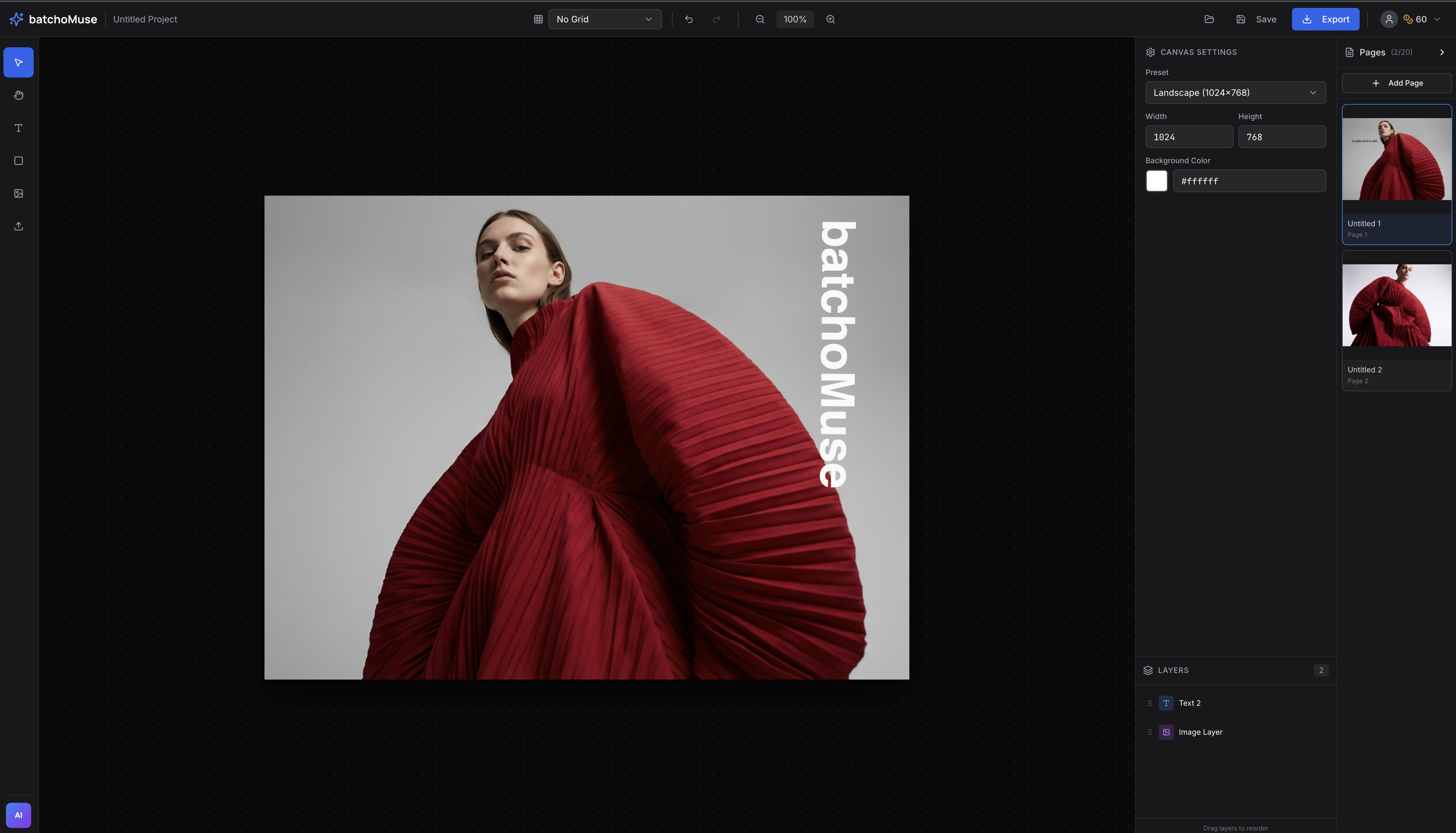Open the image tool in sidebar
This screenshot has height=833, width=1456.
point(18,193)
